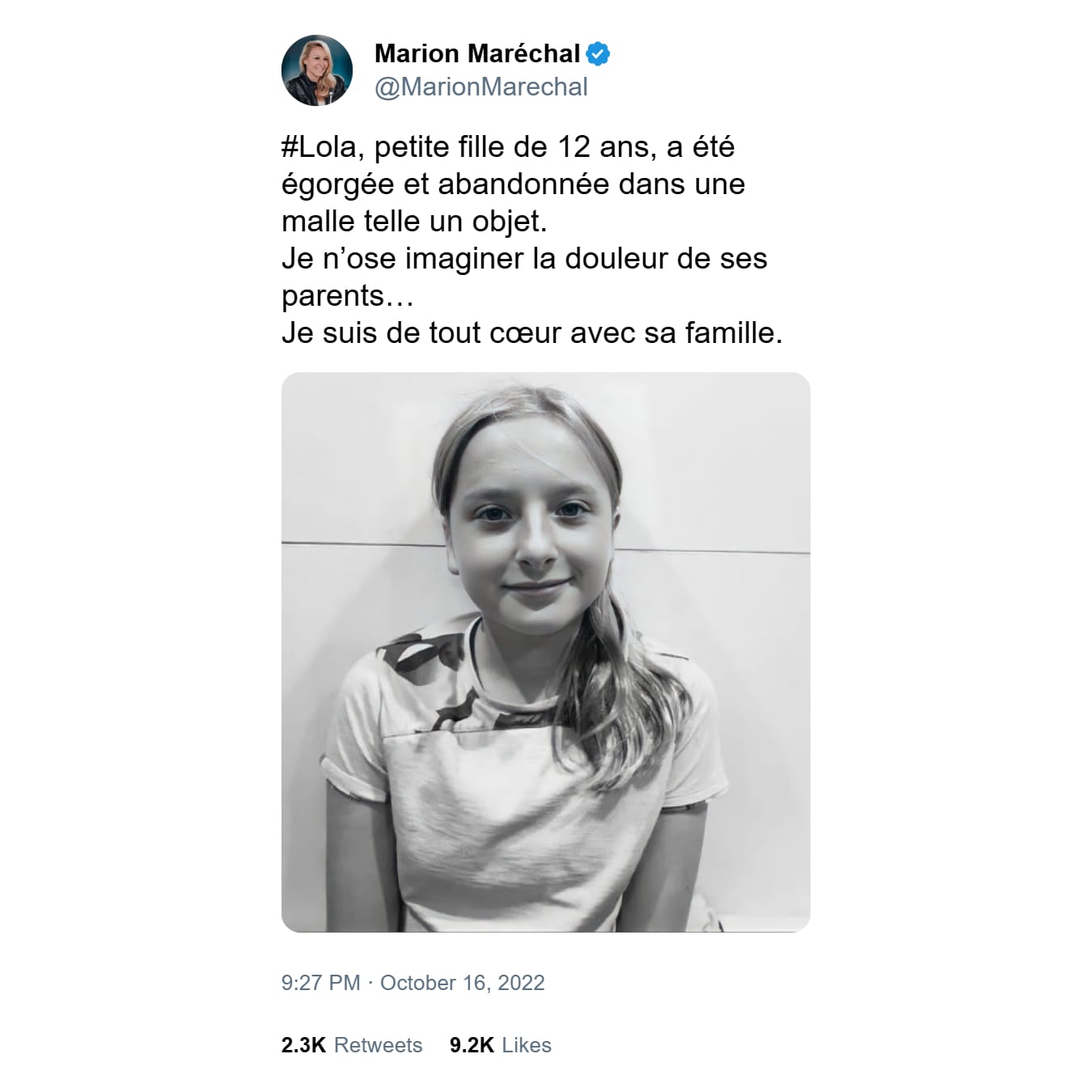Click 'Je suis de tout cœur' sentence
The image size is (1092, 1092).
coord(532,333)
